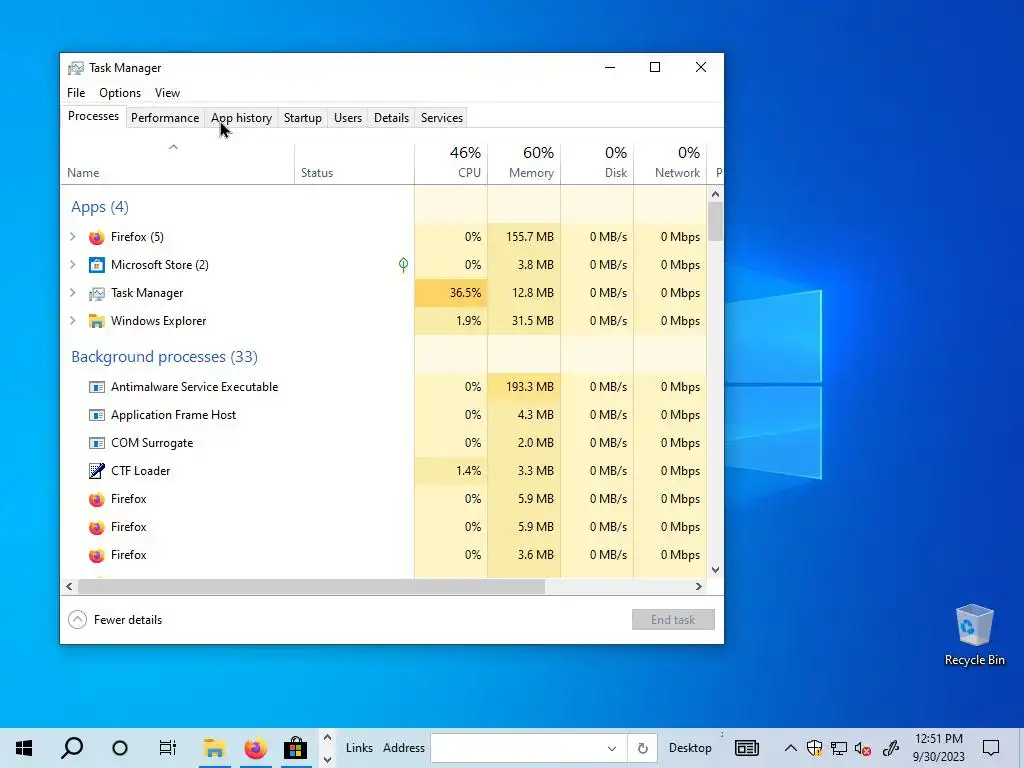The image size is (1024, 768).
Task: Click the network tray icon
Action: coord(839,748)
